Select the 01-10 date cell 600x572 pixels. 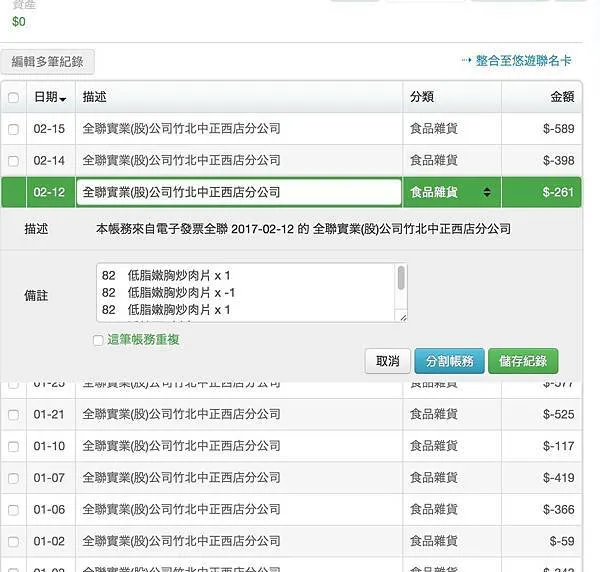tap(49, 446)
